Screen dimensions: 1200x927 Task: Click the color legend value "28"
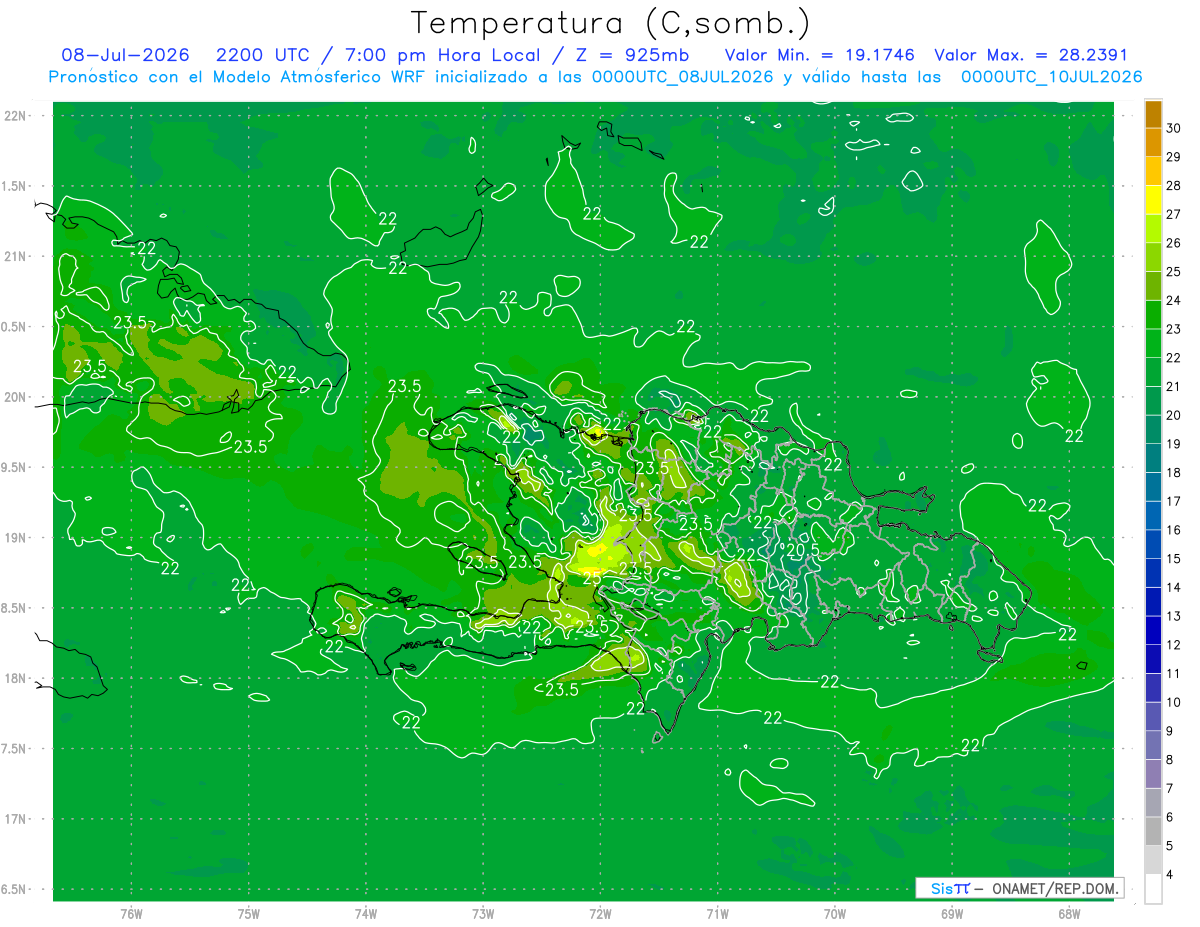click(1174, 185)
